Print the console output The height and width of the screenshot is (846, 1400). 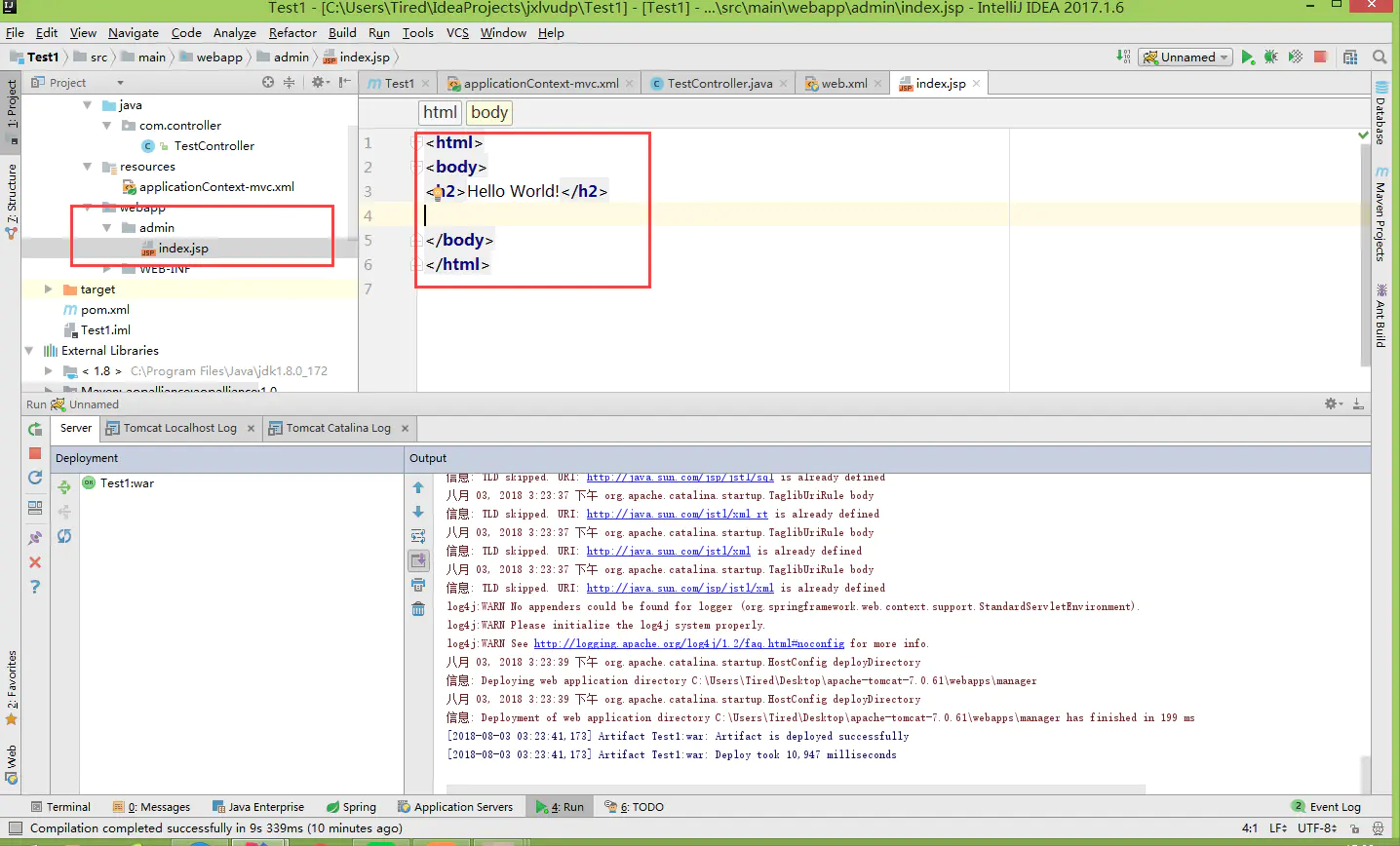418,585
